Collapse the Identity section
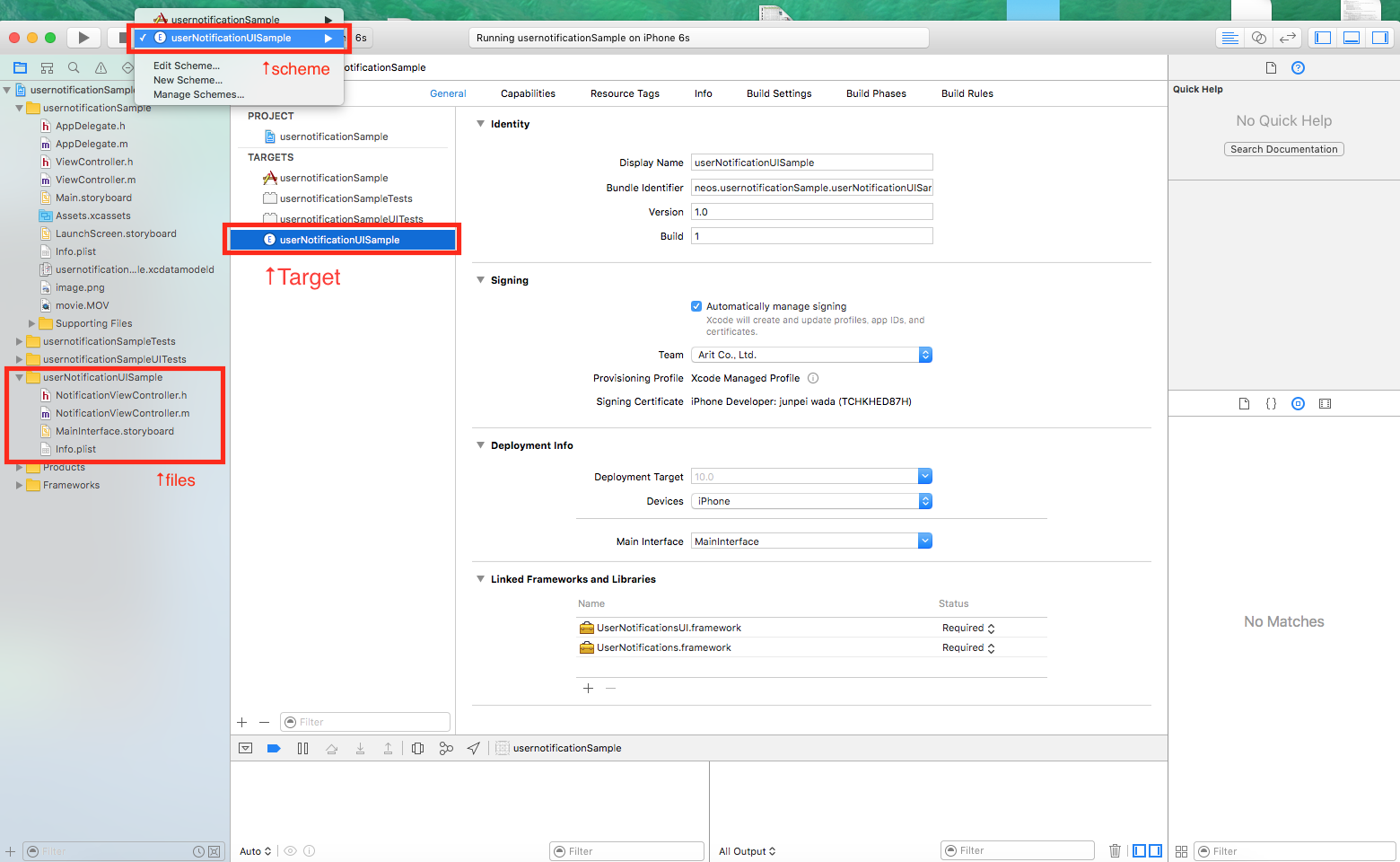The height and width of the screenshot is (862, 1400). 480,124
